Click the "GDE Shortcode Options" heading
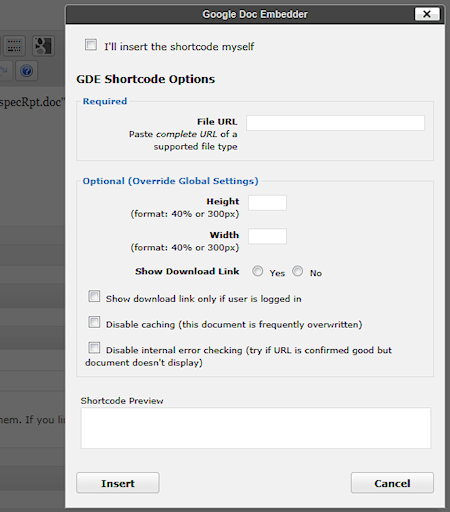Screen dimensions: 450x512 tap(146, 79)
